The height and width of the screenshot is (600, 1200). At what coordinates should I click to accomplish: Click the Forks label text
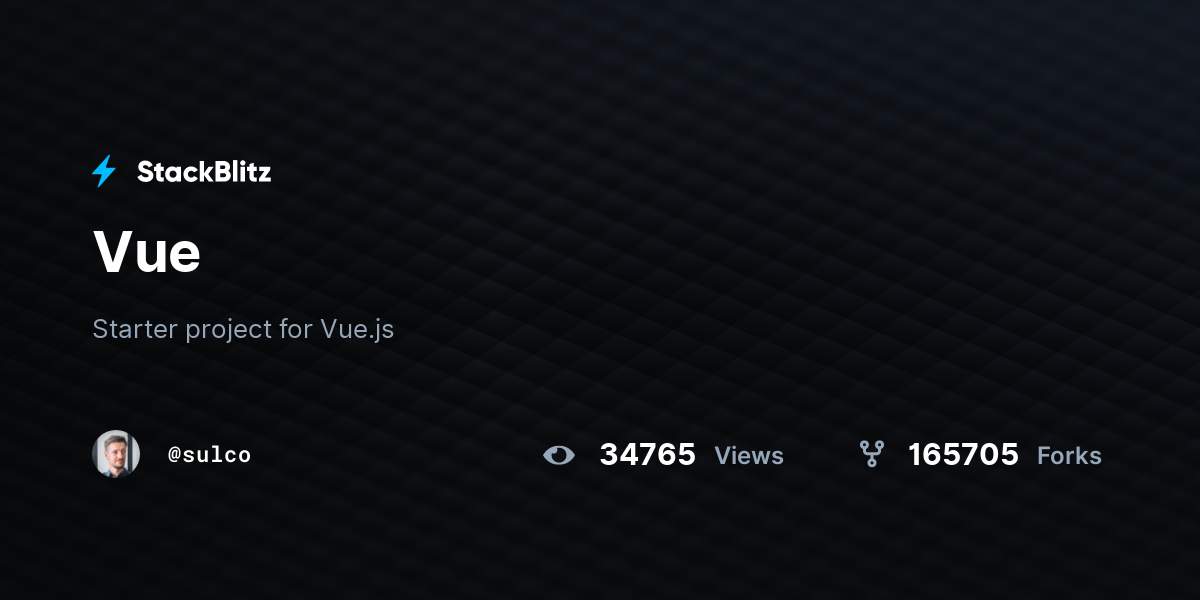coord(1069,456)
